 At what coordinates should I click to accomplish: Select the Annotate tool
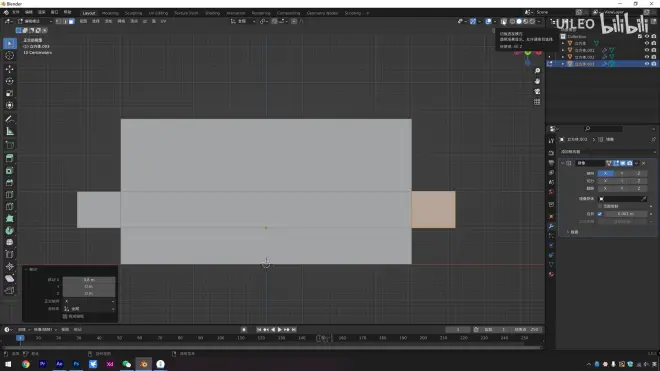pos(10,120)
